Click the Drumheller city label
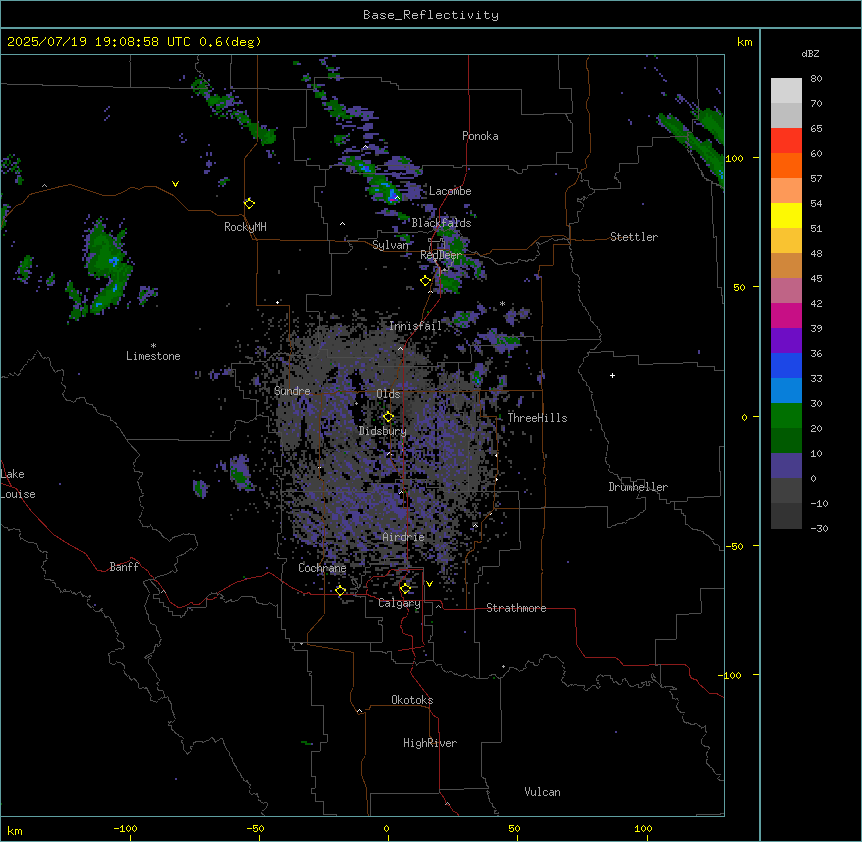 638,487
